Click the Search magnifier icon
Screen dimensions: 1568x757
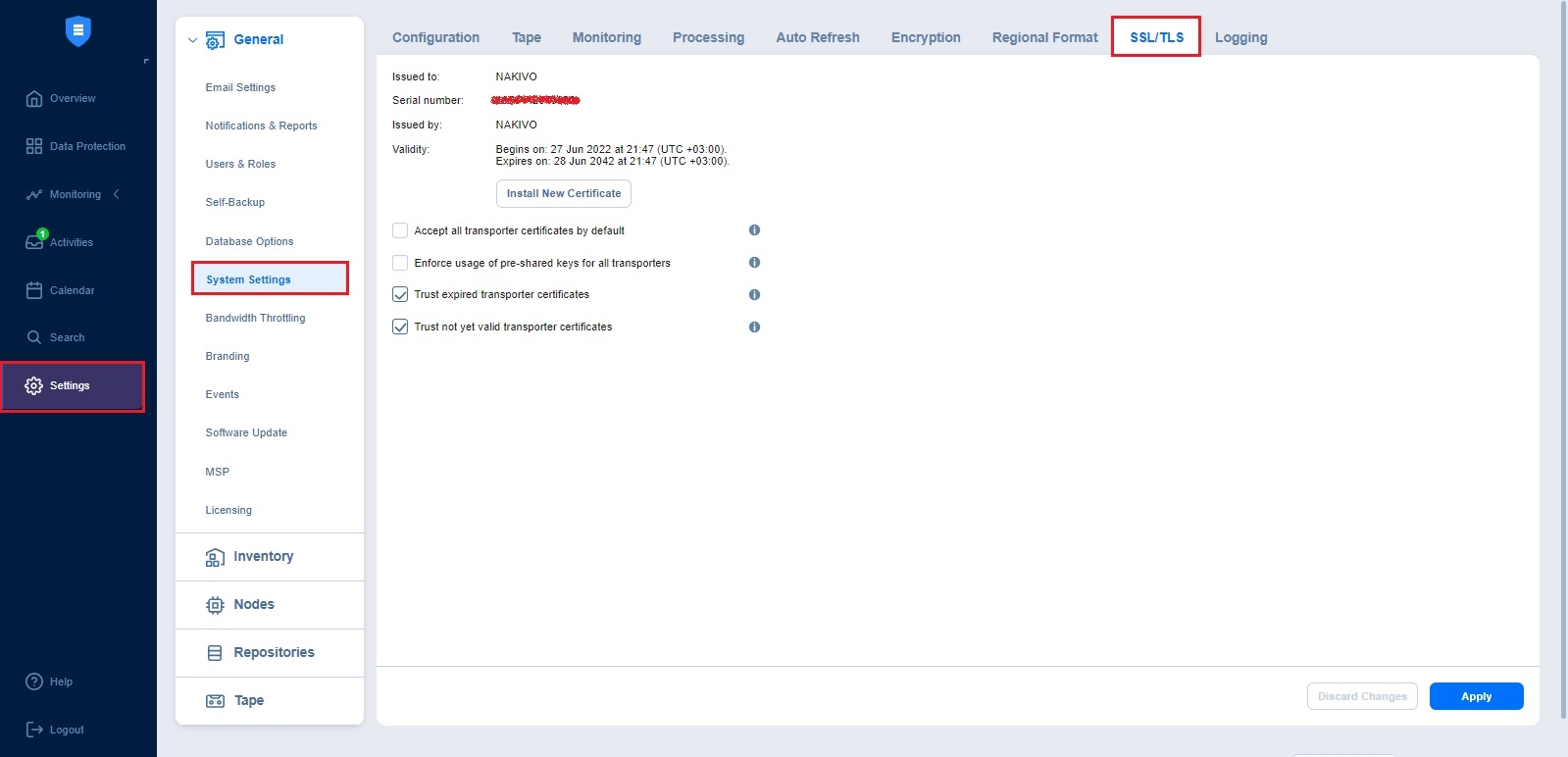(x=34, y=337)
